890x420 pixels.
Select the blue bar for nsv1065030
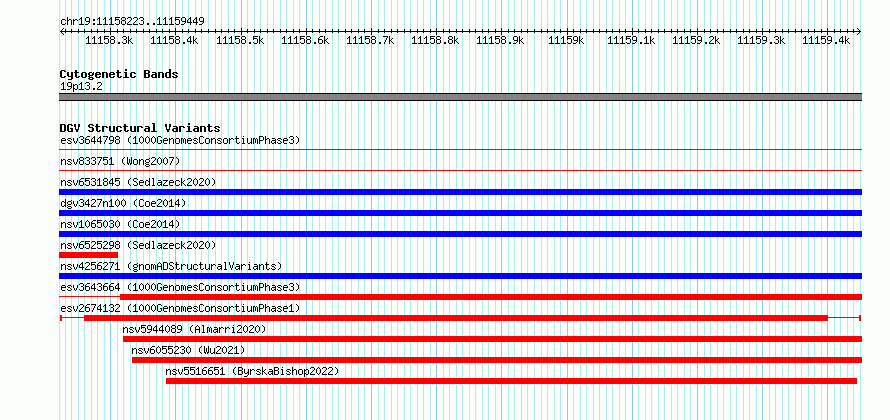tap(460, 234)
